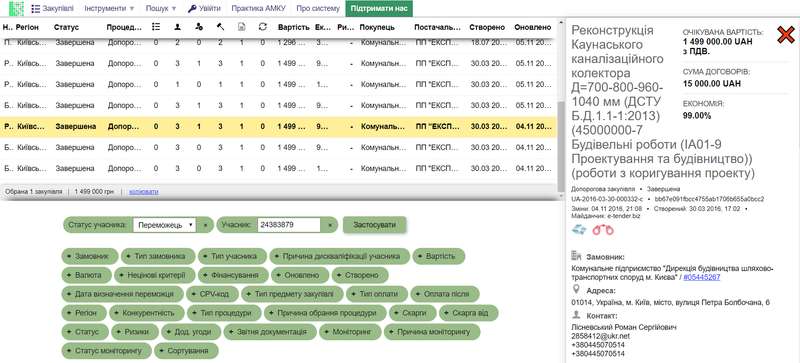Open the Закупівлі list section

[x=53, y=9]
